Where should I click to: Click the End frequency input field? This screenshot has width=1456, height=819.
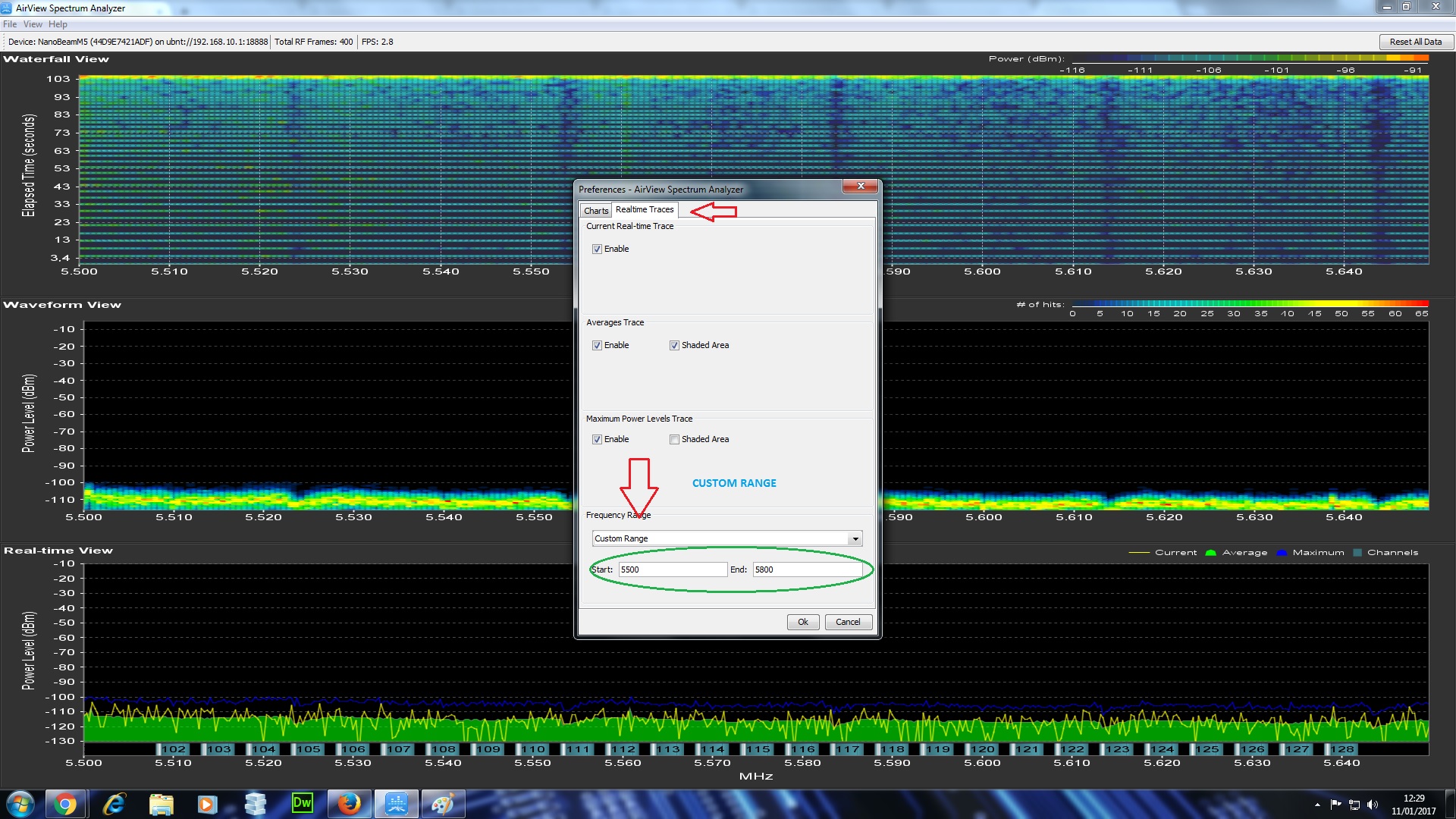[x=807, y=570]
